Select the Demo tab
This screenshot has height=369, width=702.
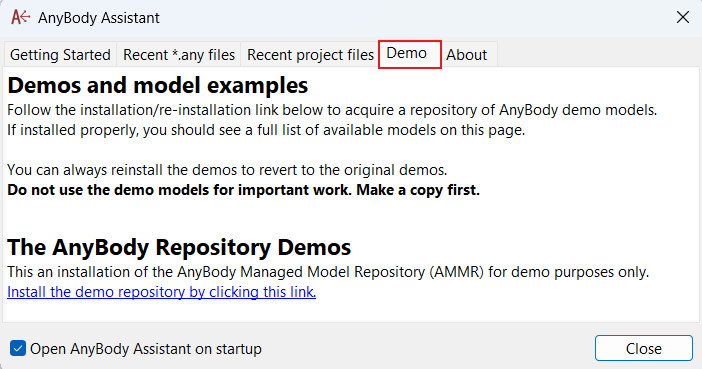tap(410, 54)
